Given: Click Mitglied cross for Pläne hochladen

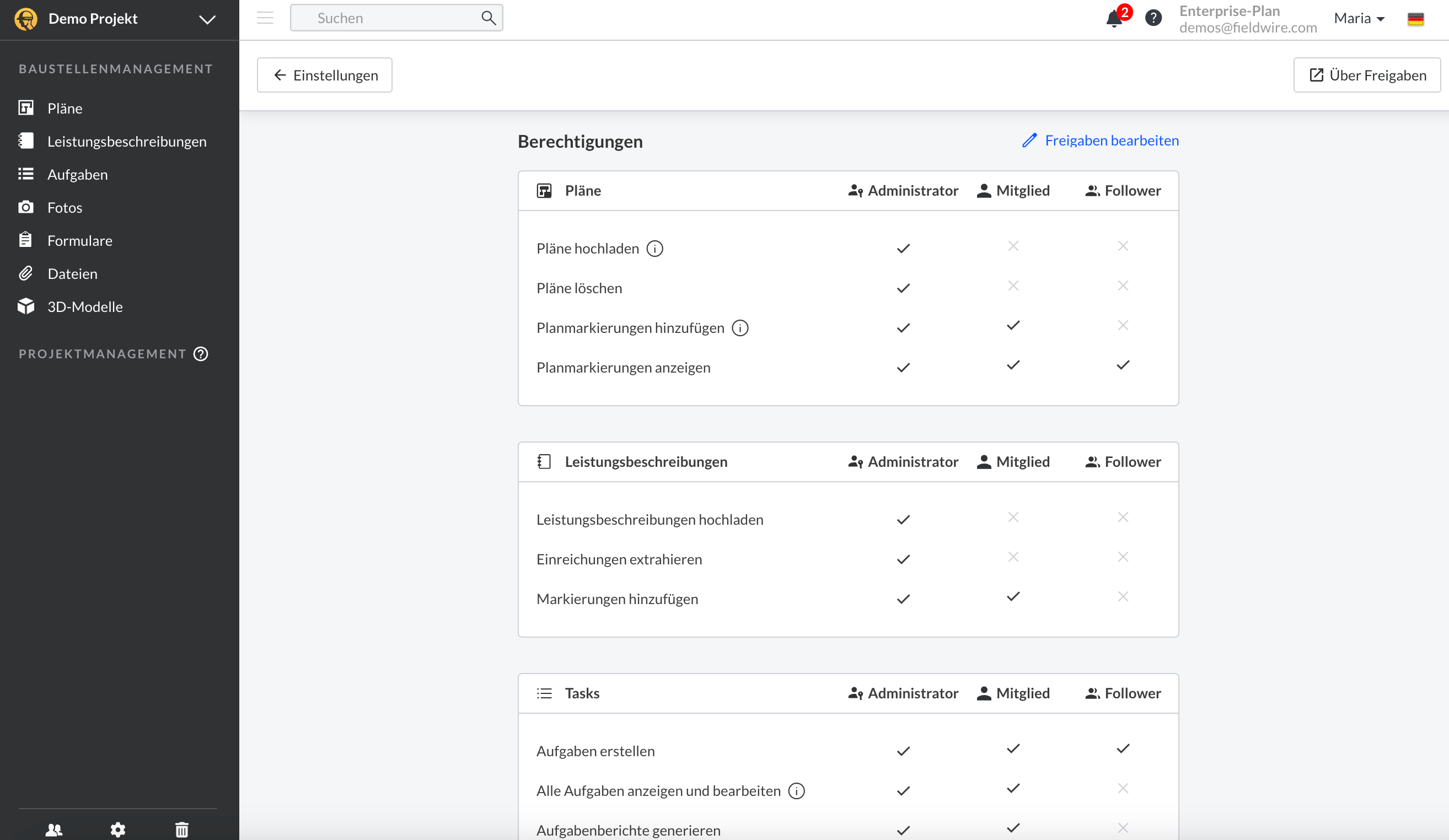Looking at the screenshot, I should coord(1013,246).
